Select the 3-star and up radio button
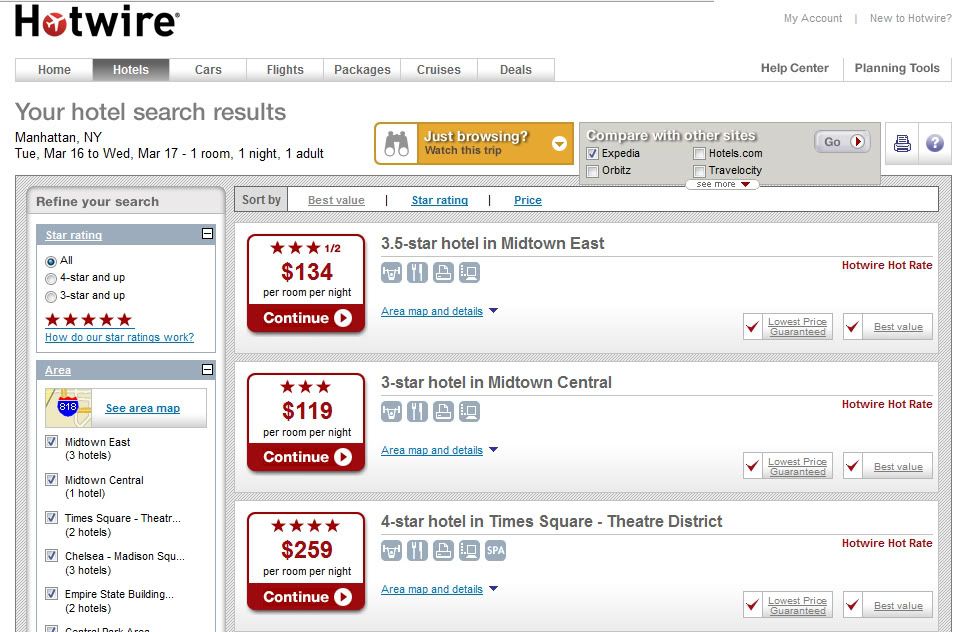The image size is (955, 632). [51, 297]
